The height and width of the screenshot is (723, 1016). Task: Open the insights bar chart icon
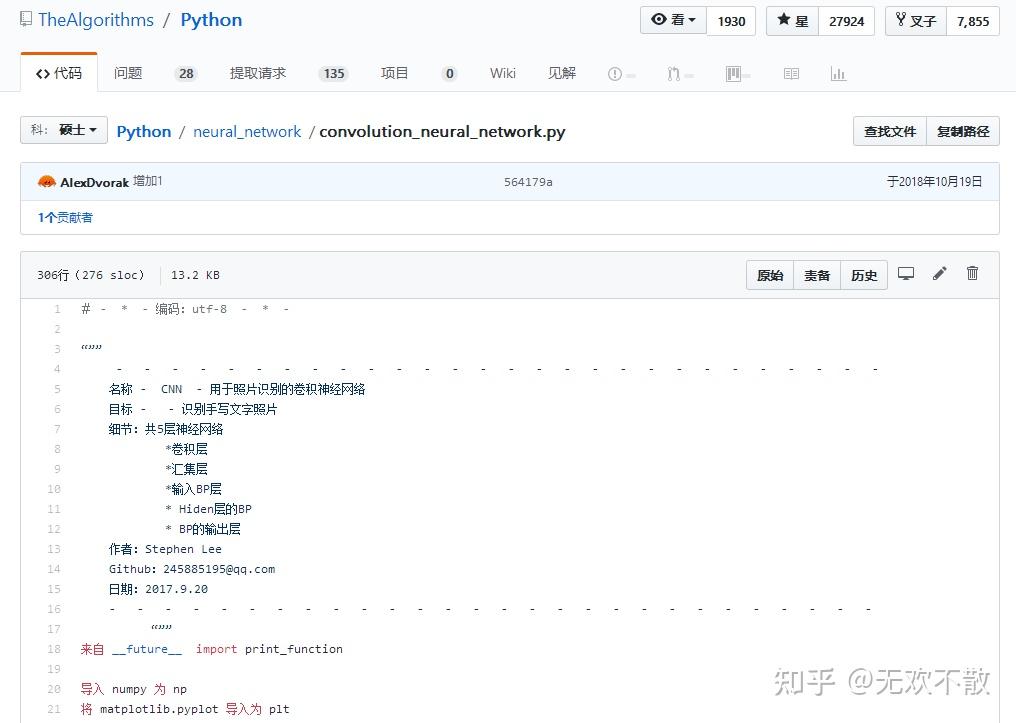(x=838, y=73)
